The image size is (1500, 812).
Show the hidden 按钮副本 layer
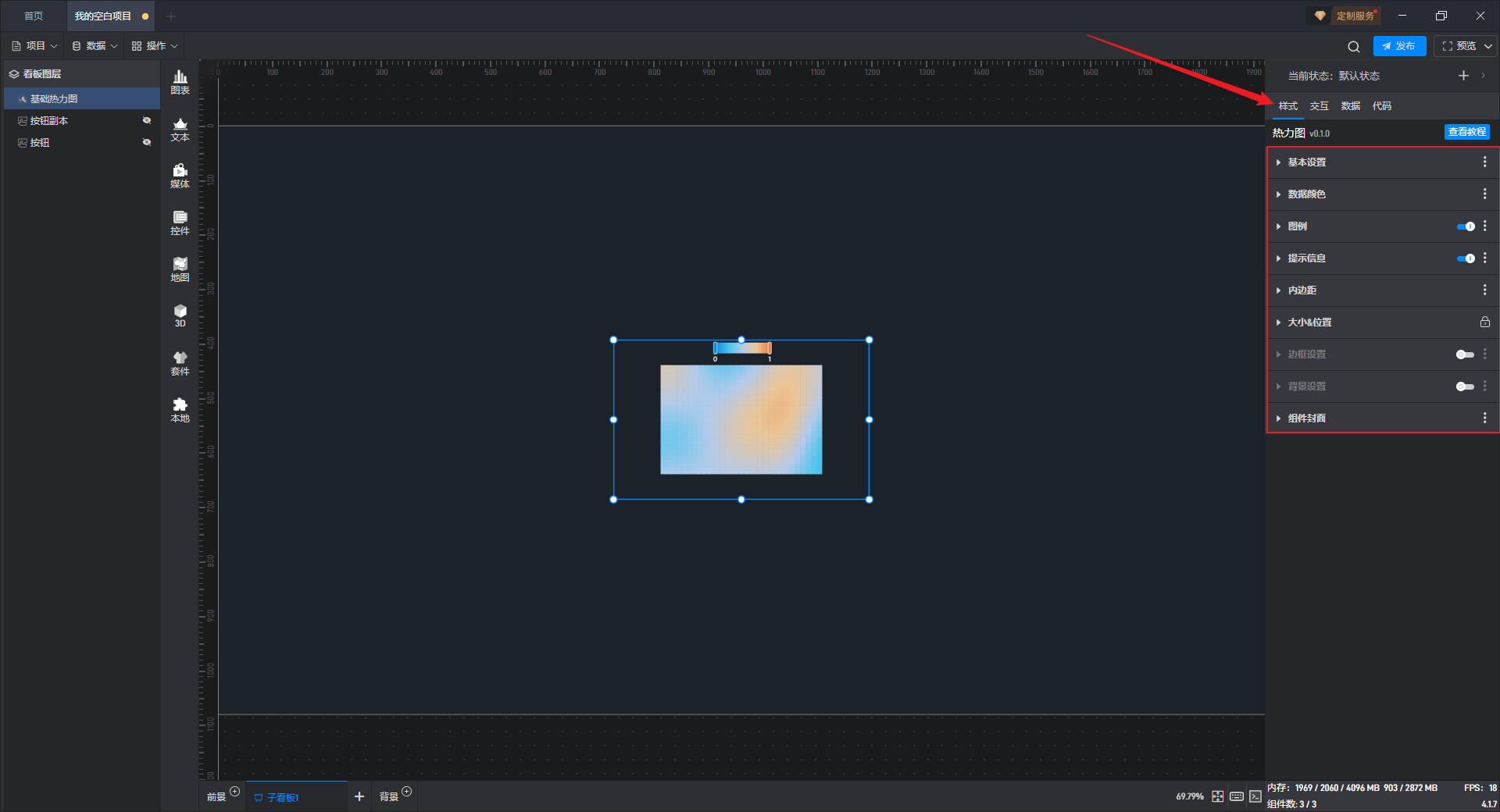[x=146, y=120]
